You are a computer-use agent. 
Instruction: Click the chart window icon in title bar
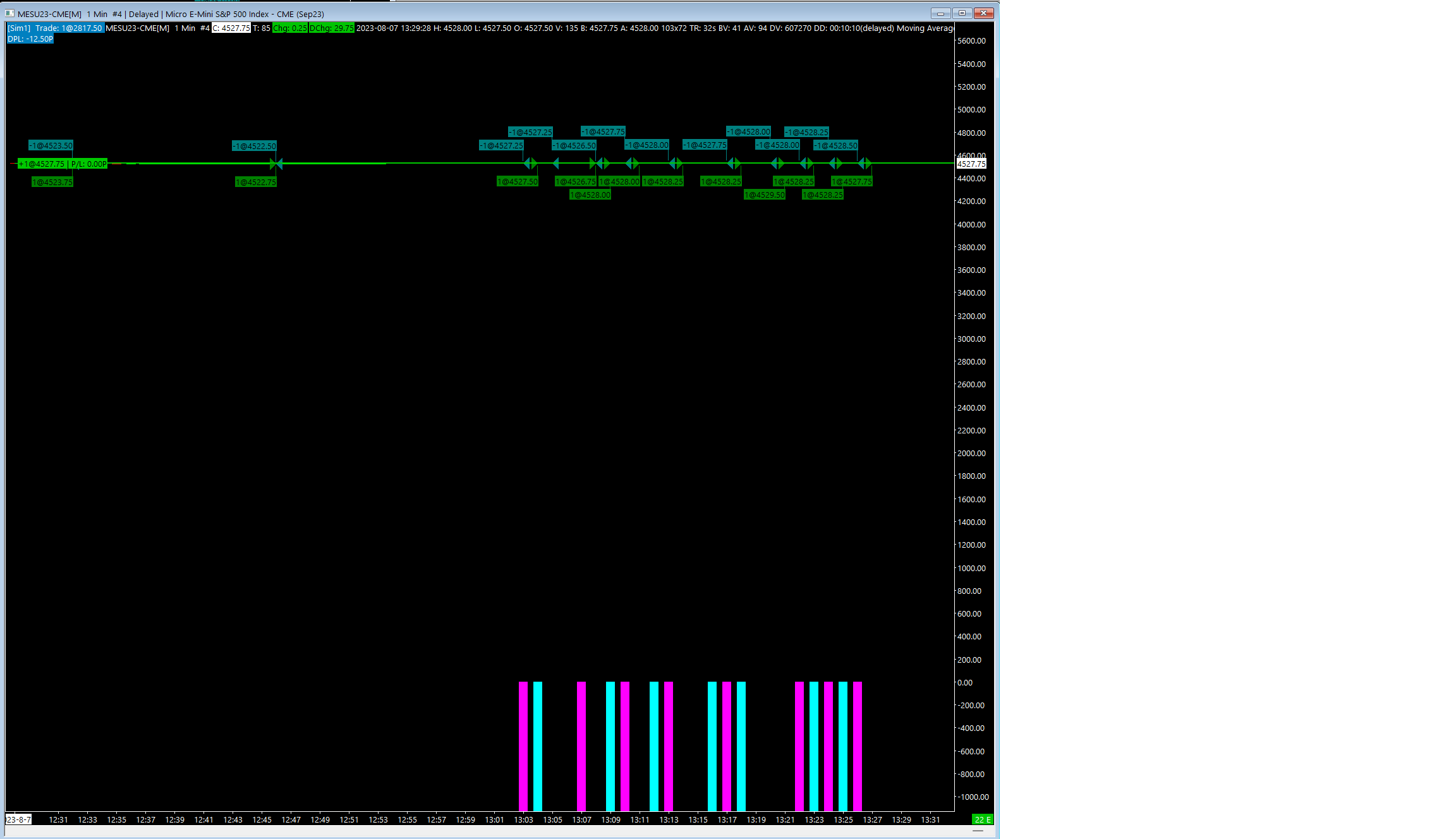9,13
